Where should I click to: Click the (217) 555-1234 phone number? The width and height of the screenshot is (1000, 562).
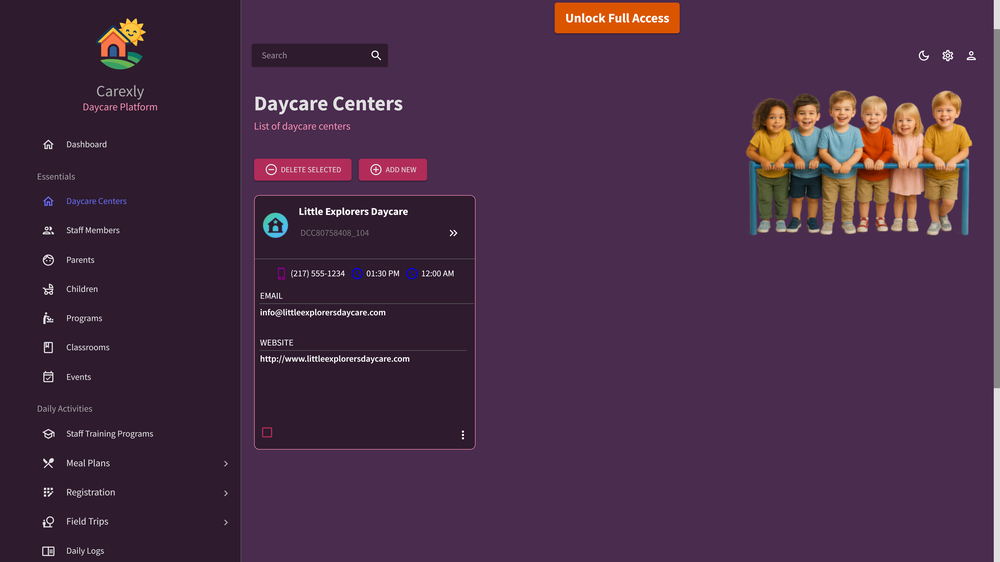[x=318, y=274]
